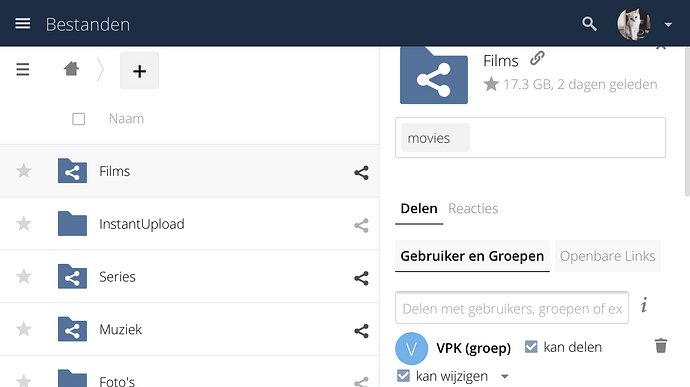Toggle the files sidebar list icon
This screenshot has height=387, width=690.
pyautogui.click(x=22, y=70)
